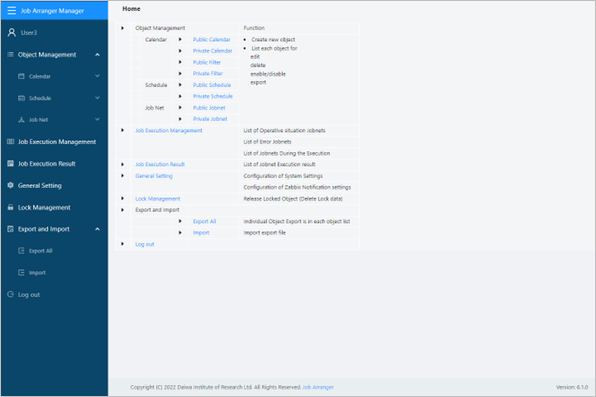Follow the Lock Management table link
Screen dimensions: 596x397
pos(158,198)
